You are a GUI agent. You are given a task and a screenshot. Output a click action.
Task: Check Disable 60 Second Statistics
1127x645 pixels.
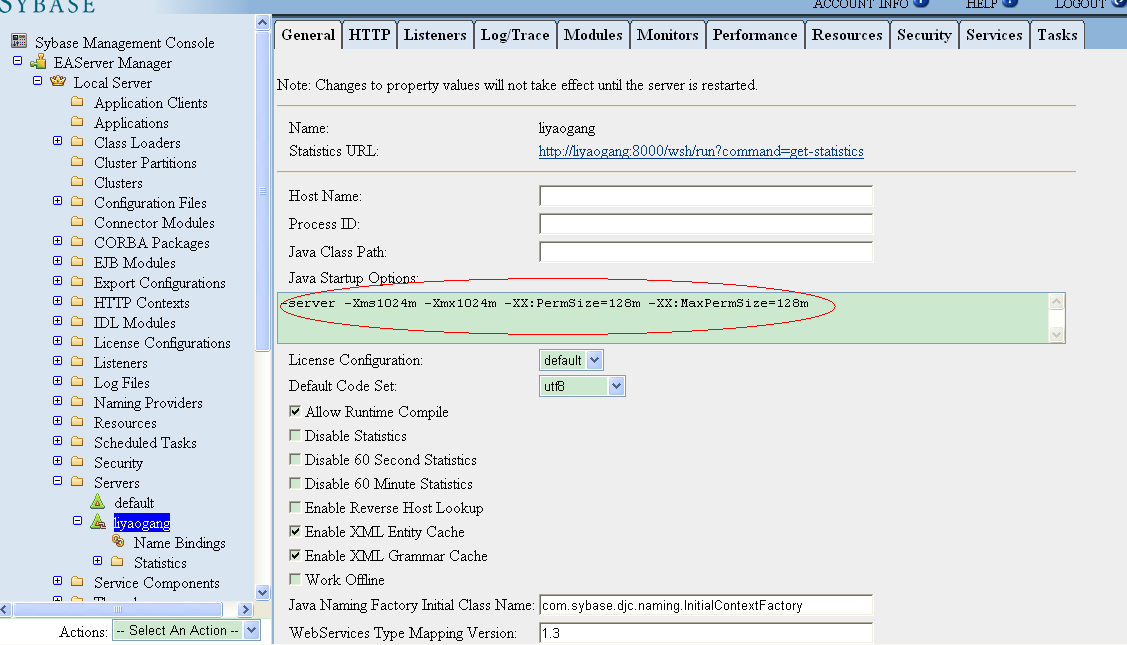pyautogui.click(x=295, y=459)
